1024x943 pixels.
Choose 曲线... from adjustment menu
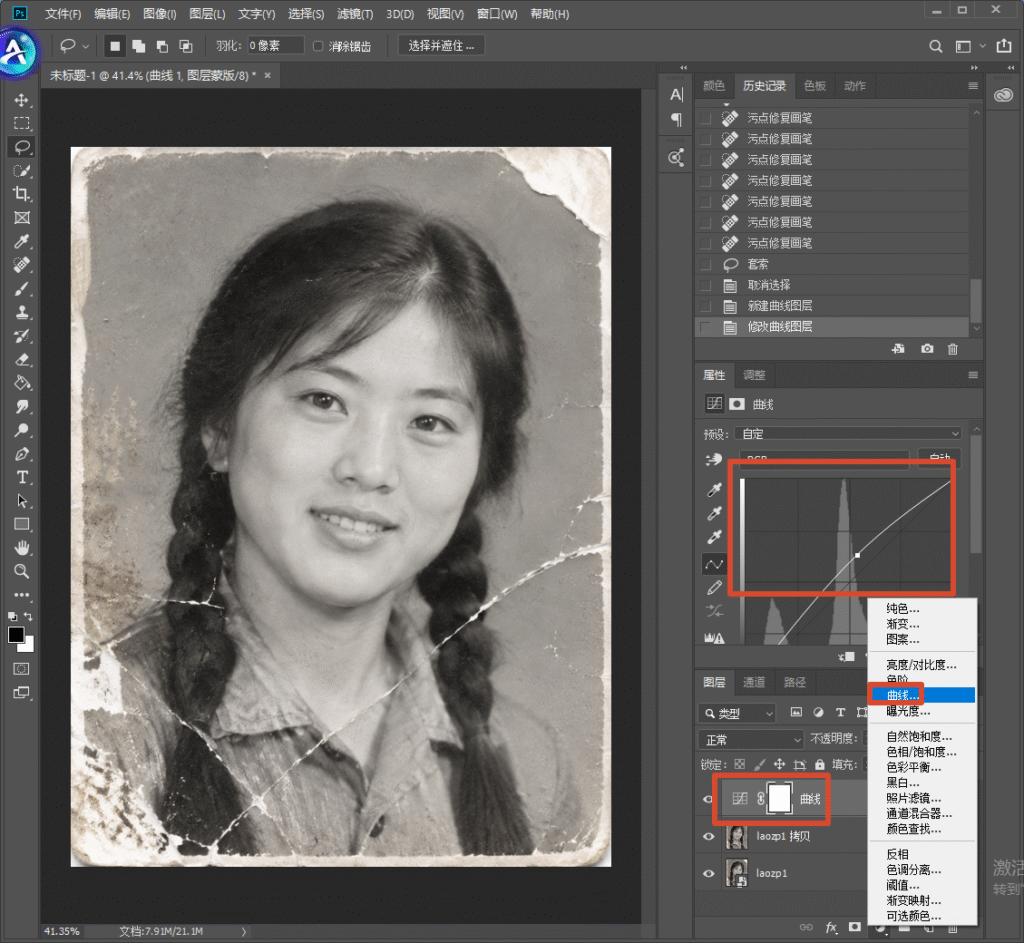[x=921, y=695]
